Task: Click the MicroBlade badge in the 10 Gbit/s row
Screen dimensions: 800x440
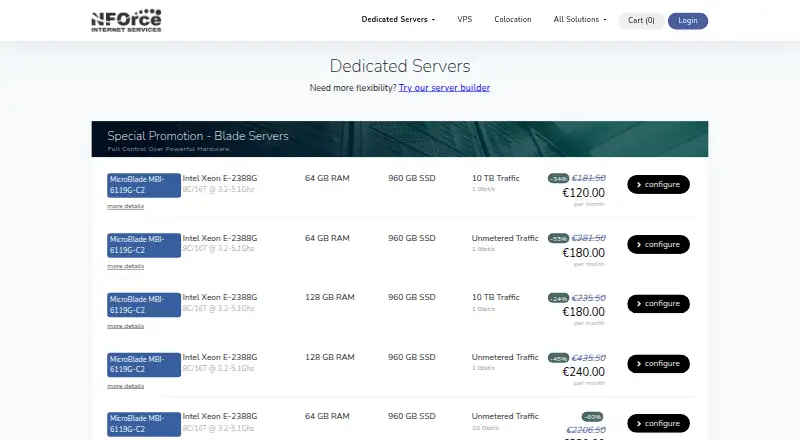Action: click(x=144, y=424)
